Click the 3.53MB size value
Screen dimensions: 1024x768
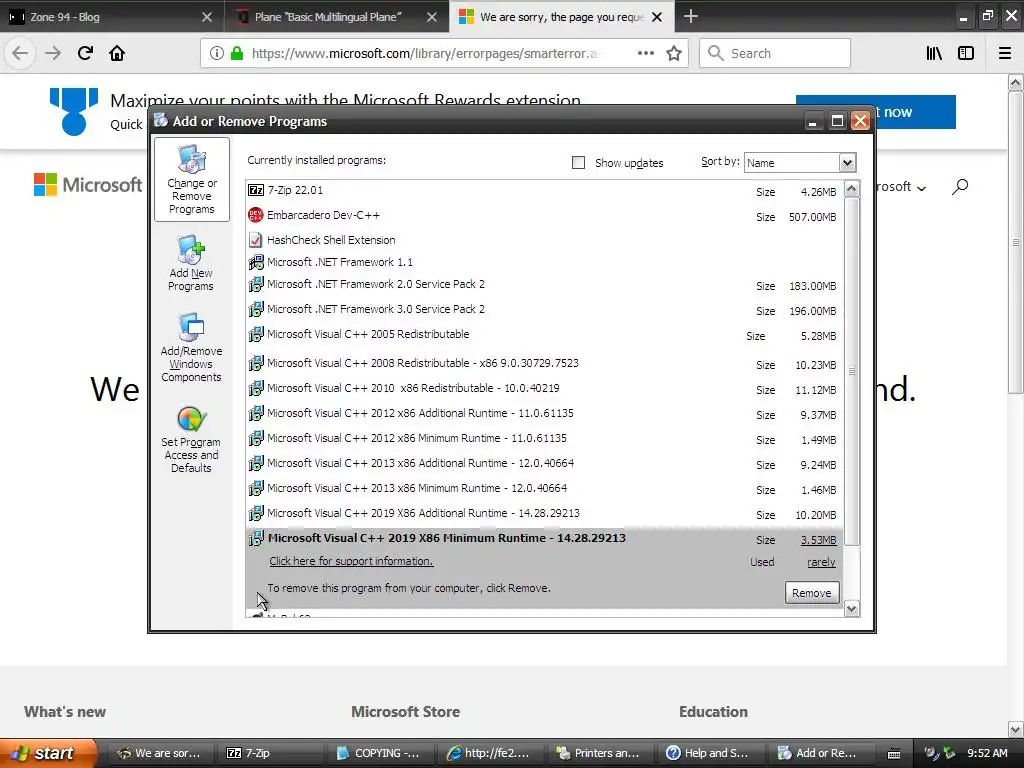tap(818, 540)
